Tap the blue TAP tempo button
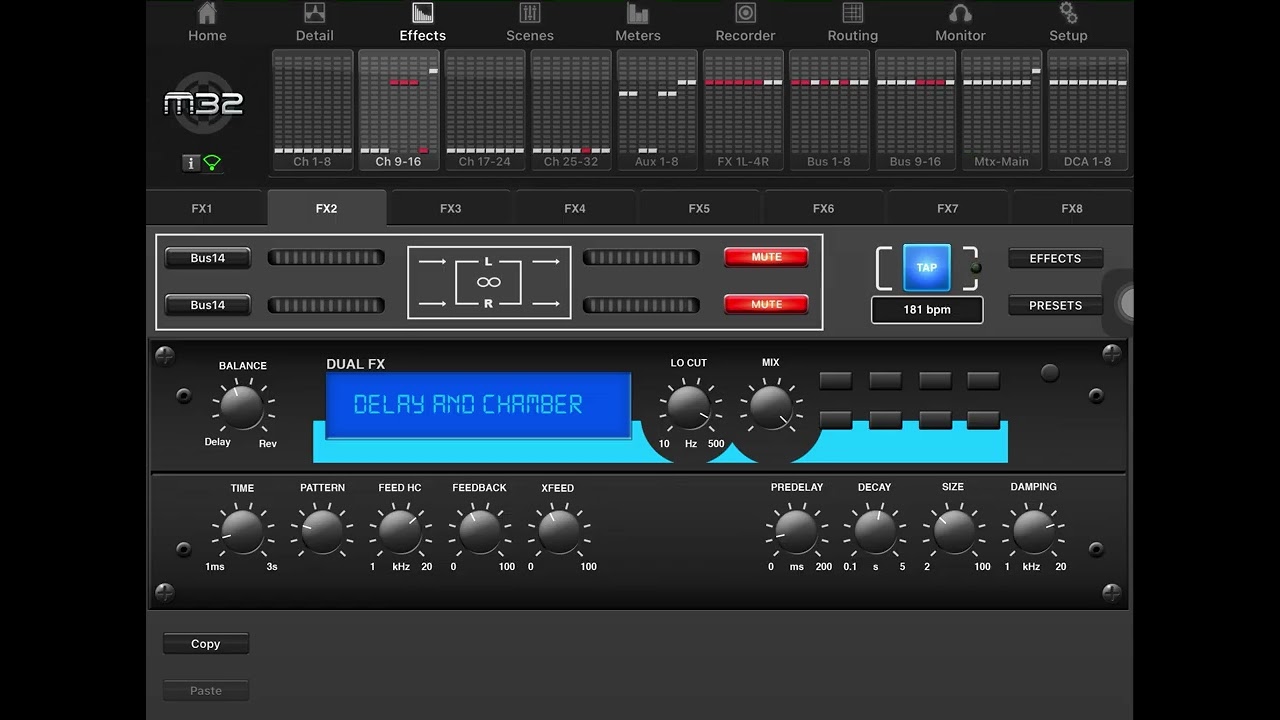Image resolution: width=1280 pixels, height=720 pixels. [926, 267]
